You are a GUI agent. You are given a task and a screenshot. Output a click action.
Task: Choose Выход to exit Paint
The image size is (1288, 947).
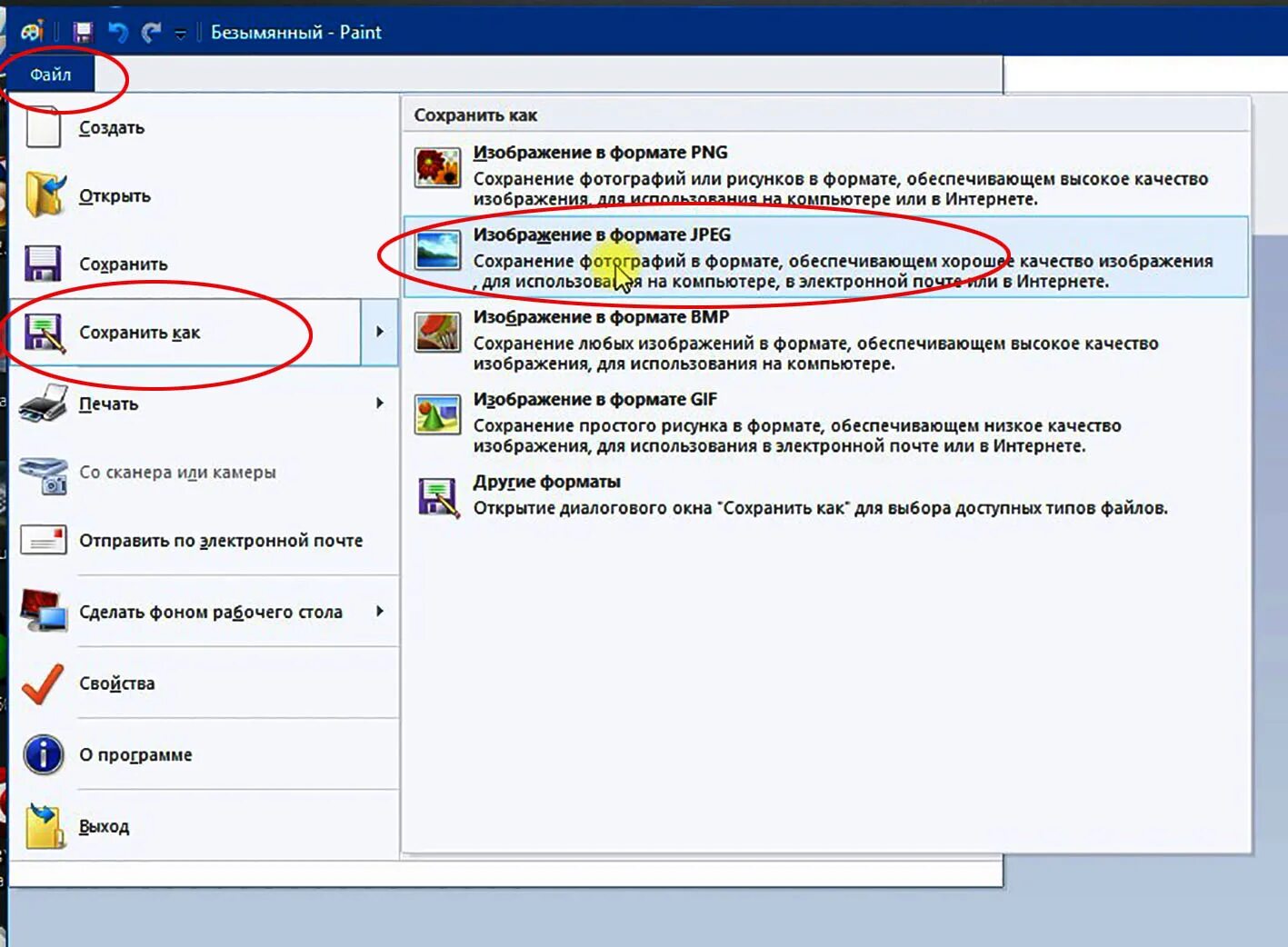point(204,826)
